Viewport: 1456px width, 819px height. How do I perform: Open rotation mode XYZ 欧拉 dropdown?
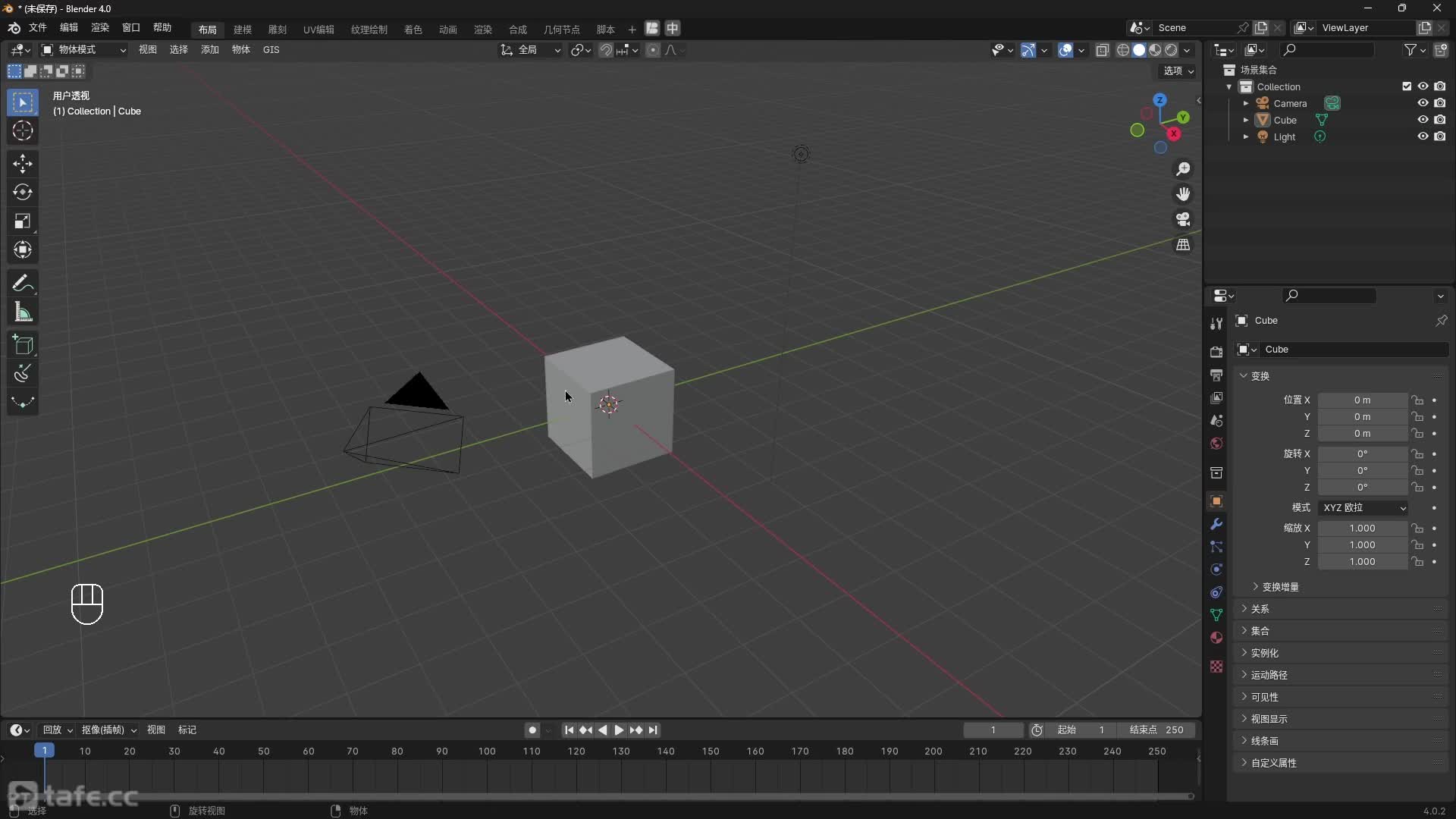coord(1363,508)
